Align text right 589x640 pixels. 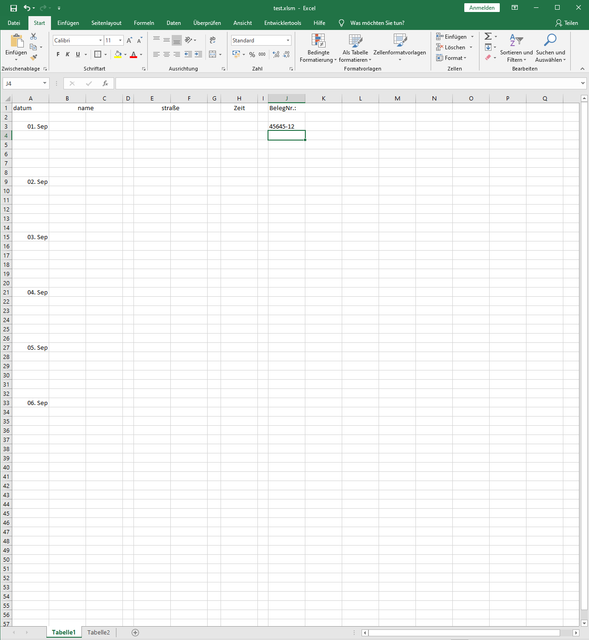coord(177,54)
